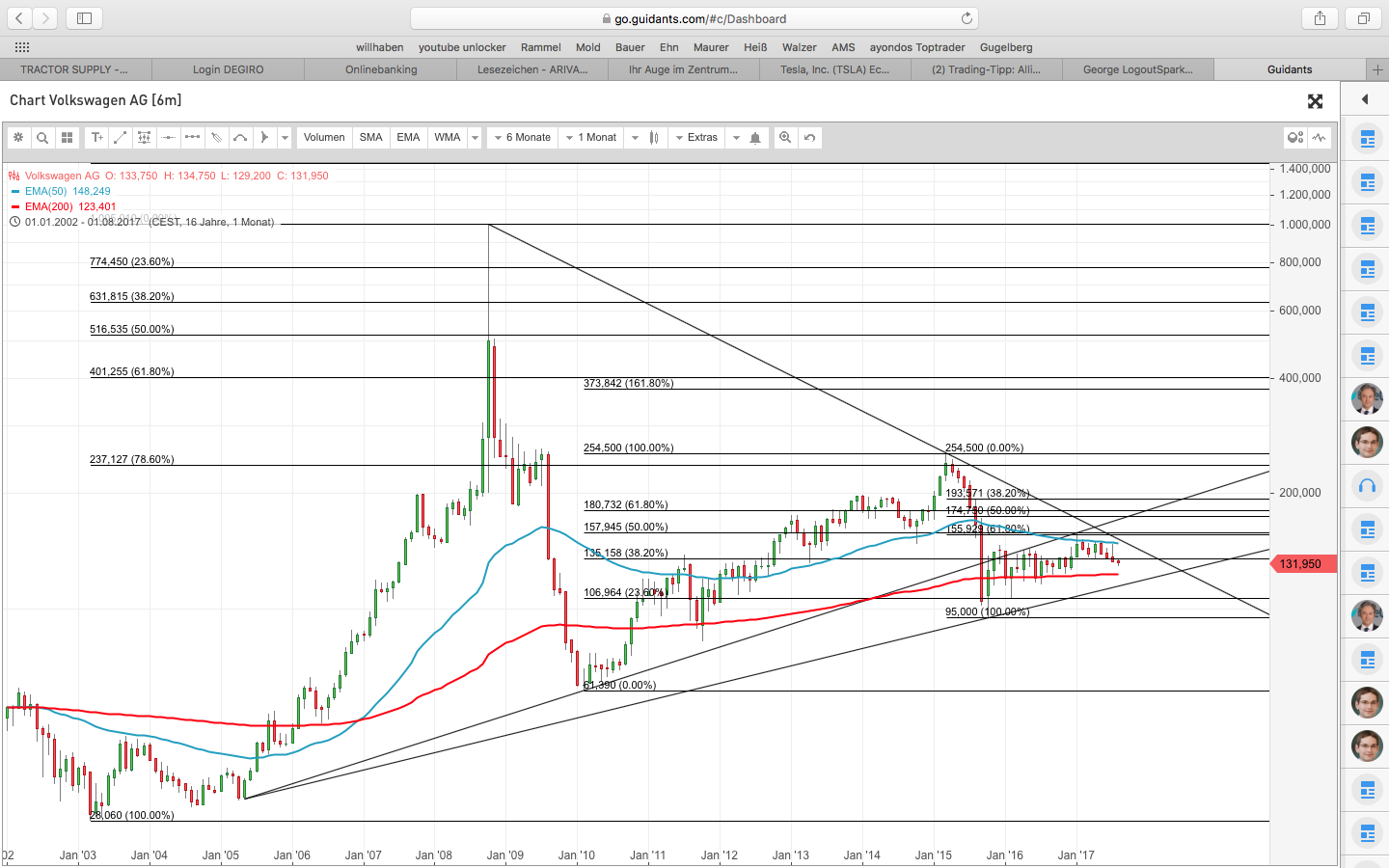
Task: Click the 28,060 (100.00%) Fibonacci label
Action: pyautogui.click(x=132, y=815)
